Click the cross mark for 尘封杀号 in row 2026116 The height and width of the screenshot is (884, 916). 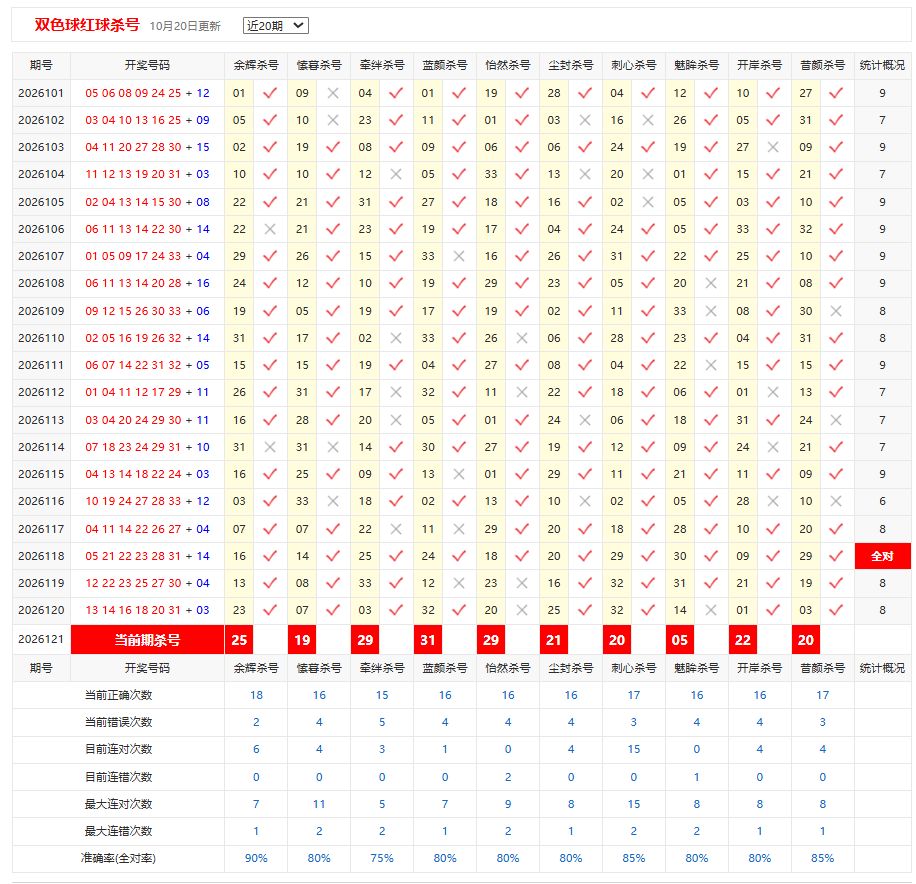point(585,501)
